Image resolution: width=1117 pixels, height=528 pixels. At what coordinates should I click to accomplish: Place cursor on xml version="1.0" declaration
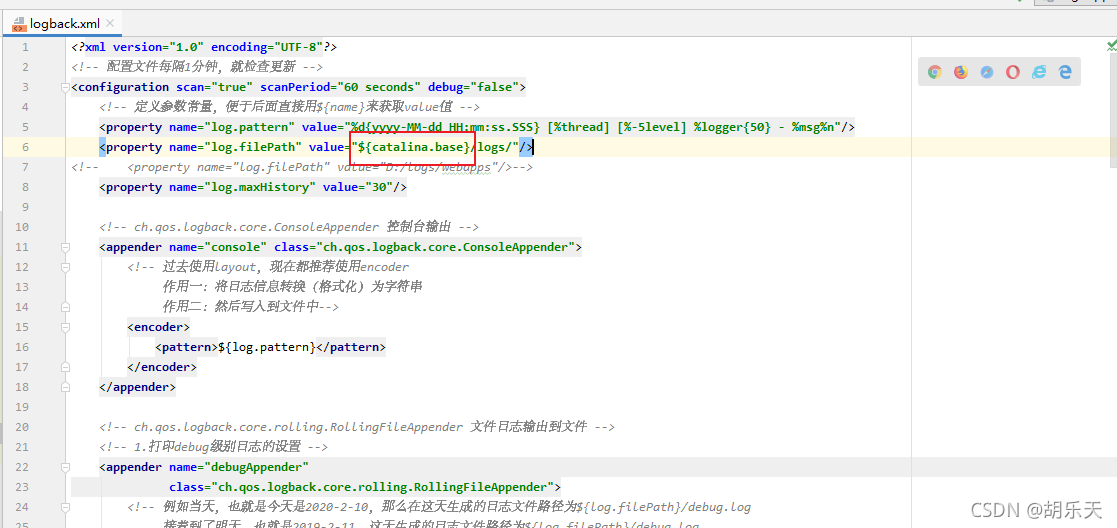pyautogui.click(x=204, y=47)
